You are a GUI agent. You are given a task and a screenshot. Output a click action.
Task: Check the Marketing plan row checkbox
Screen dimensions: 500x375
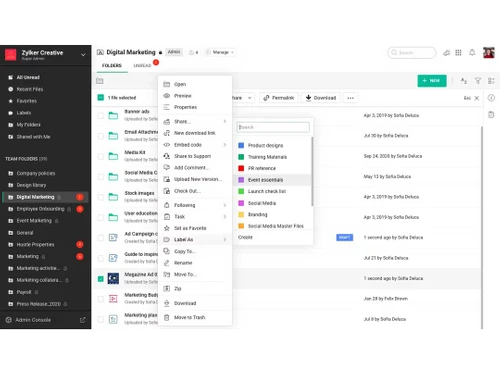point(101,319)
